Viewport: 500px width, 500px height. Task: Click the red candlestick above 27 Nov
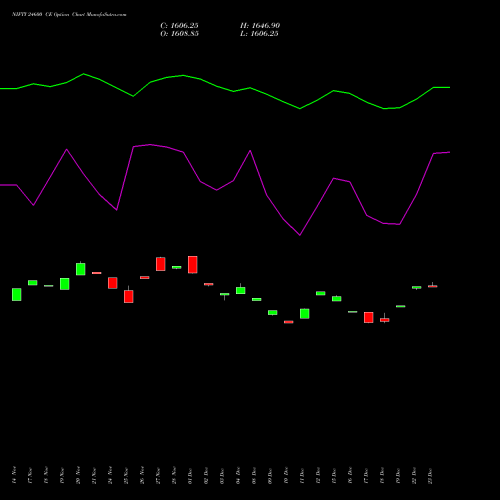point(161,264)
